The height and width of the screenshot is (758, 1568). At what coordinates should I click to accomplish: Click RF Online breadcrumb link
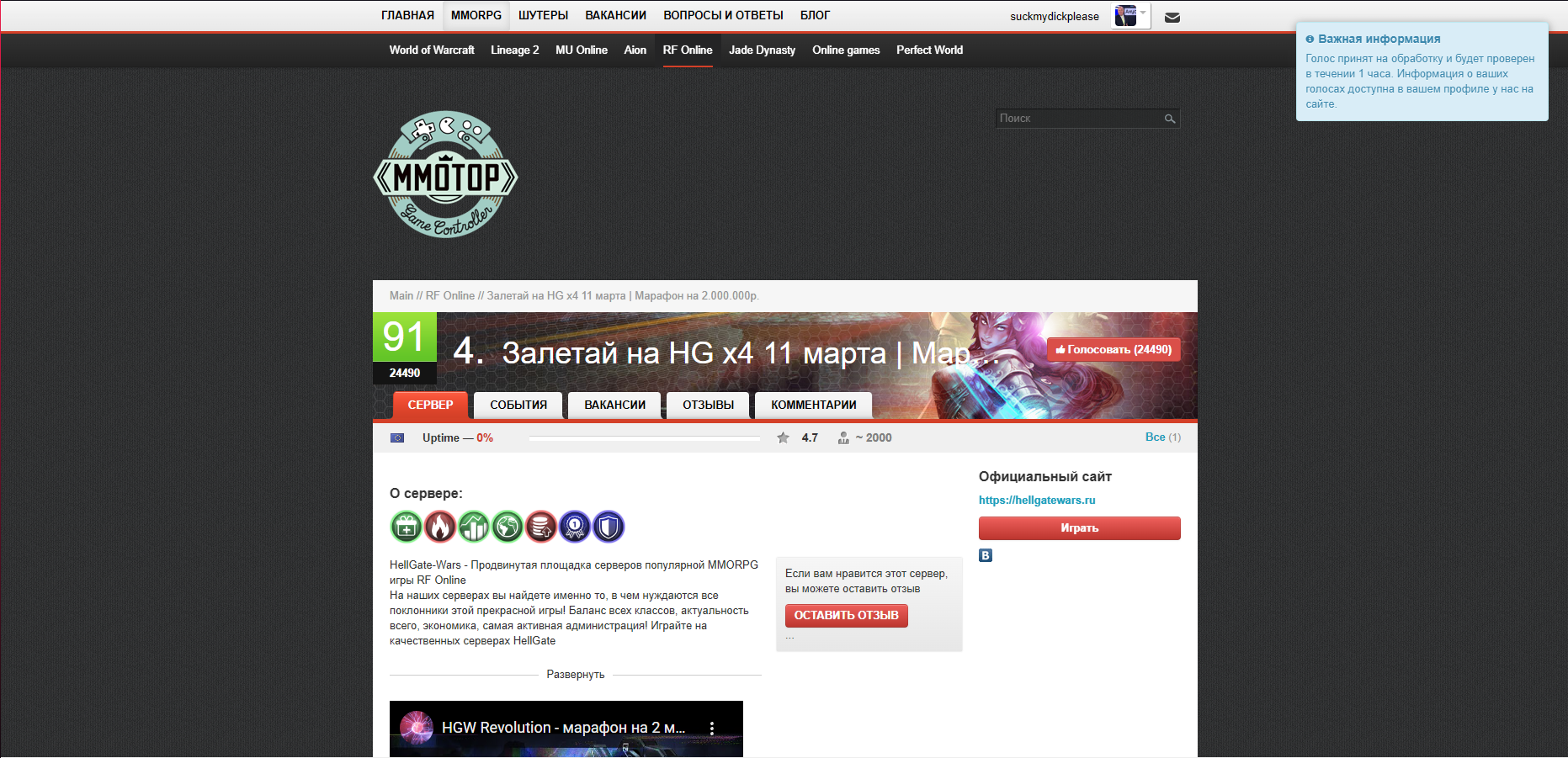(x=450, y=295)
